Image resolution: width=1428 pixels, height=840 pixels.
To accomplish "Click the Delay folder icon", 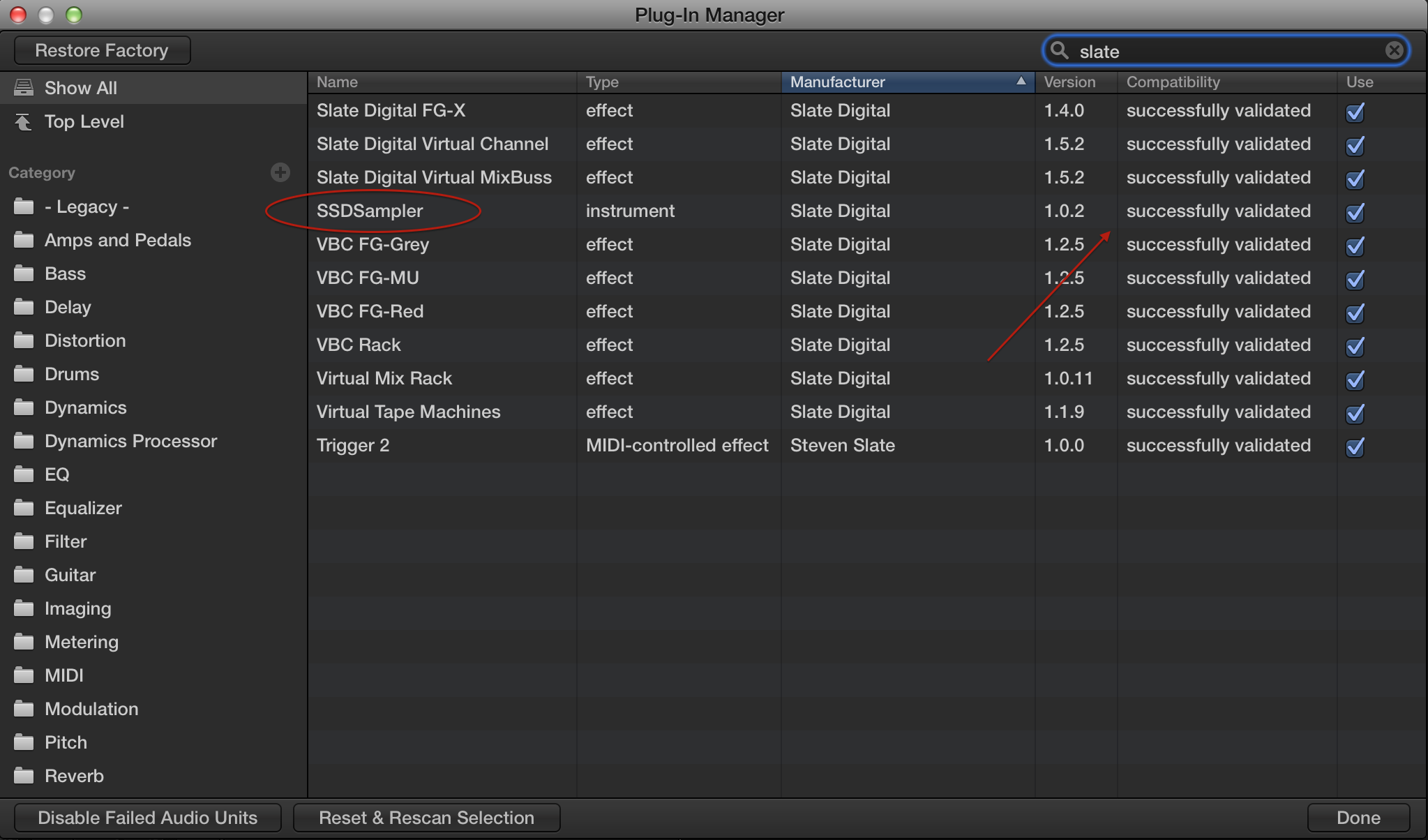I will pyautogui.click(x=24, y=307).
